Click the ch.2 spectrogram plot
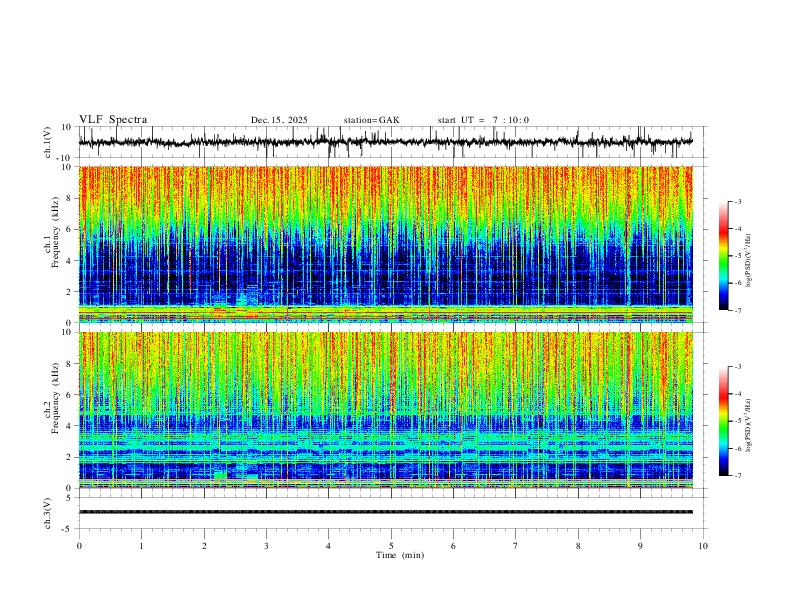Image resolution: width=792 pixels, height=612 pixels. pos(386,410)
